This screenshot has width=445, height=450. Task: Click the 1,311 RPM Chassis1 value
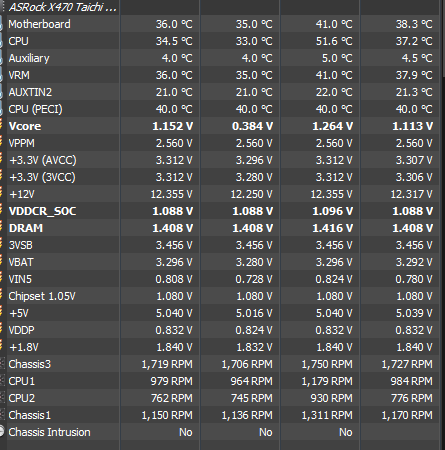tap(327, 415)
